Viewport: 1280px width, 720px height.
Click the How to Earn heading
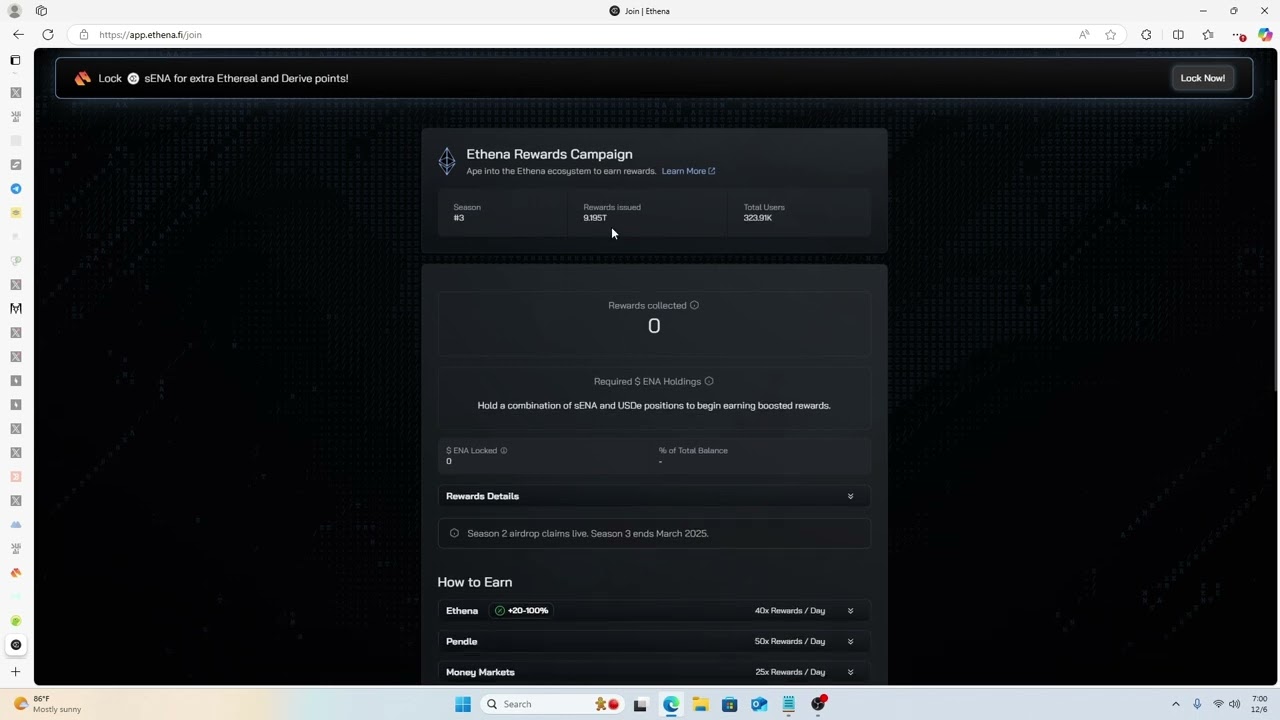click(x=474, y=582)
